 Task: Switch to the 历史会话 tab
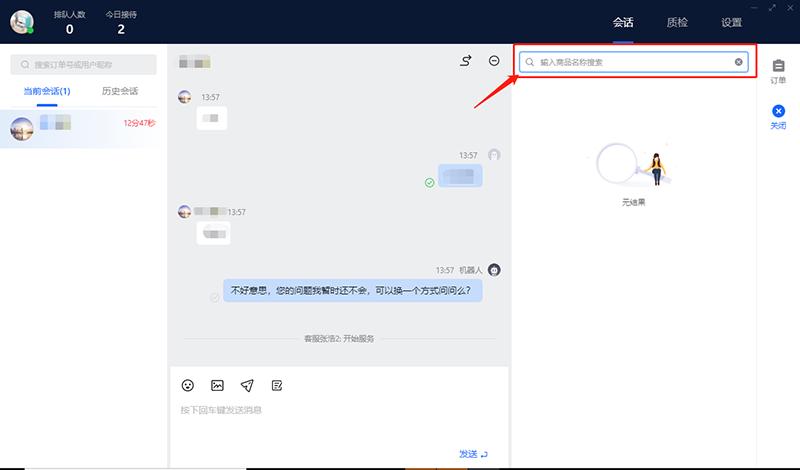120,91
